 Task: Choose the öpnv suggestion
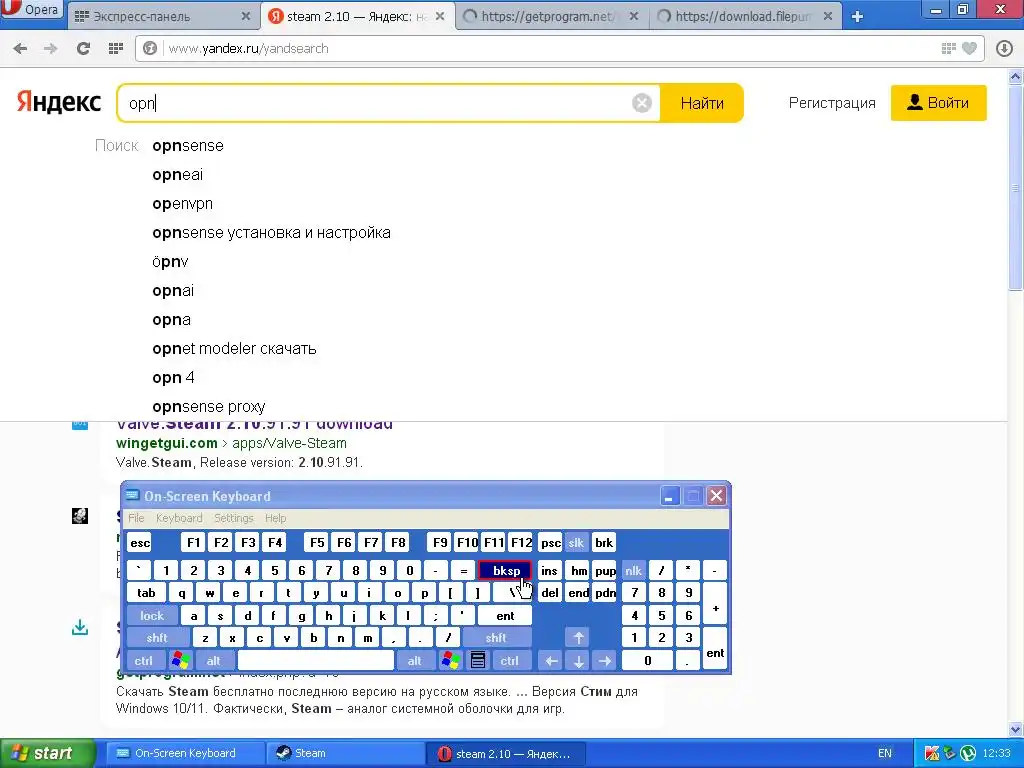click(170, 262)
